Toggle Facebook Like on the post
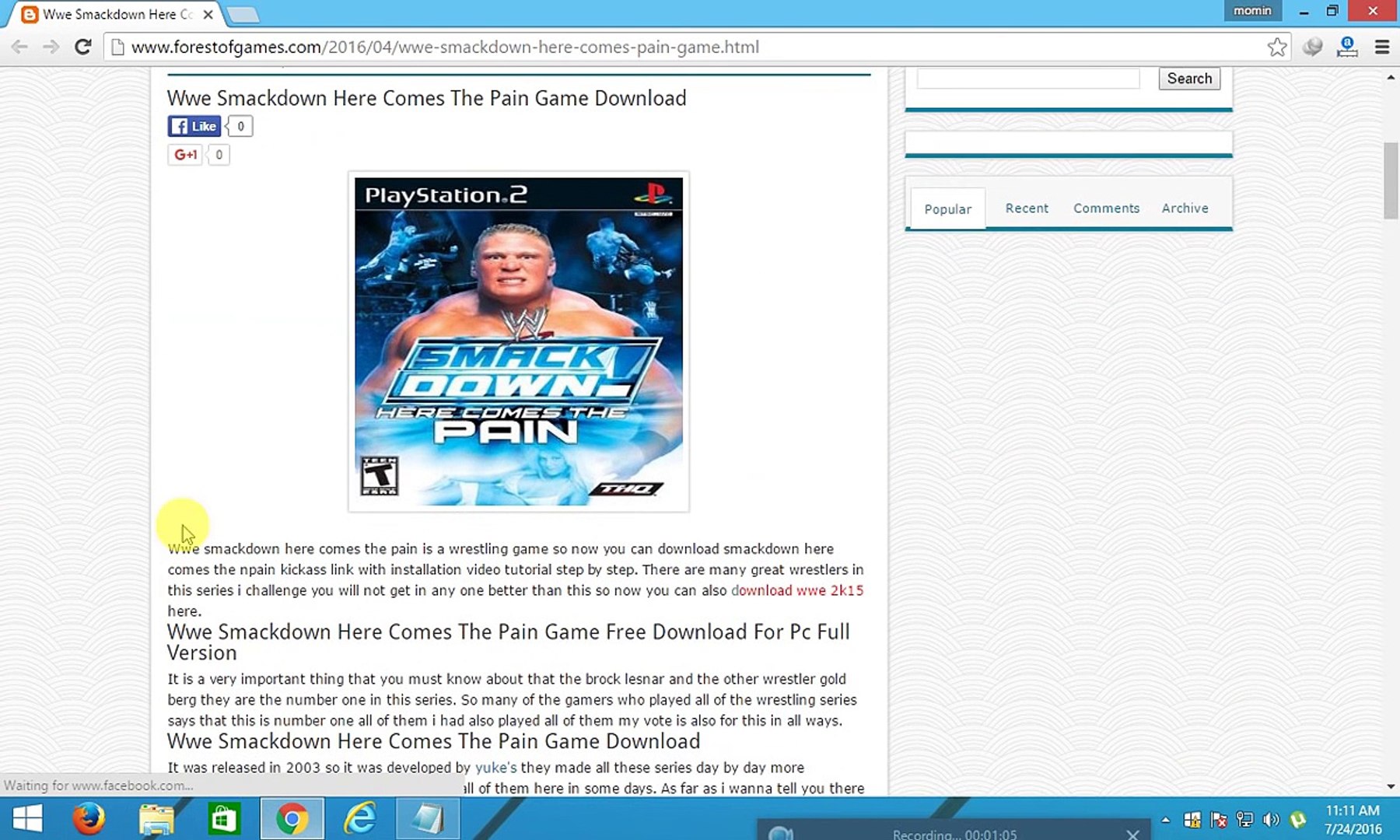 tap(194, 125)
